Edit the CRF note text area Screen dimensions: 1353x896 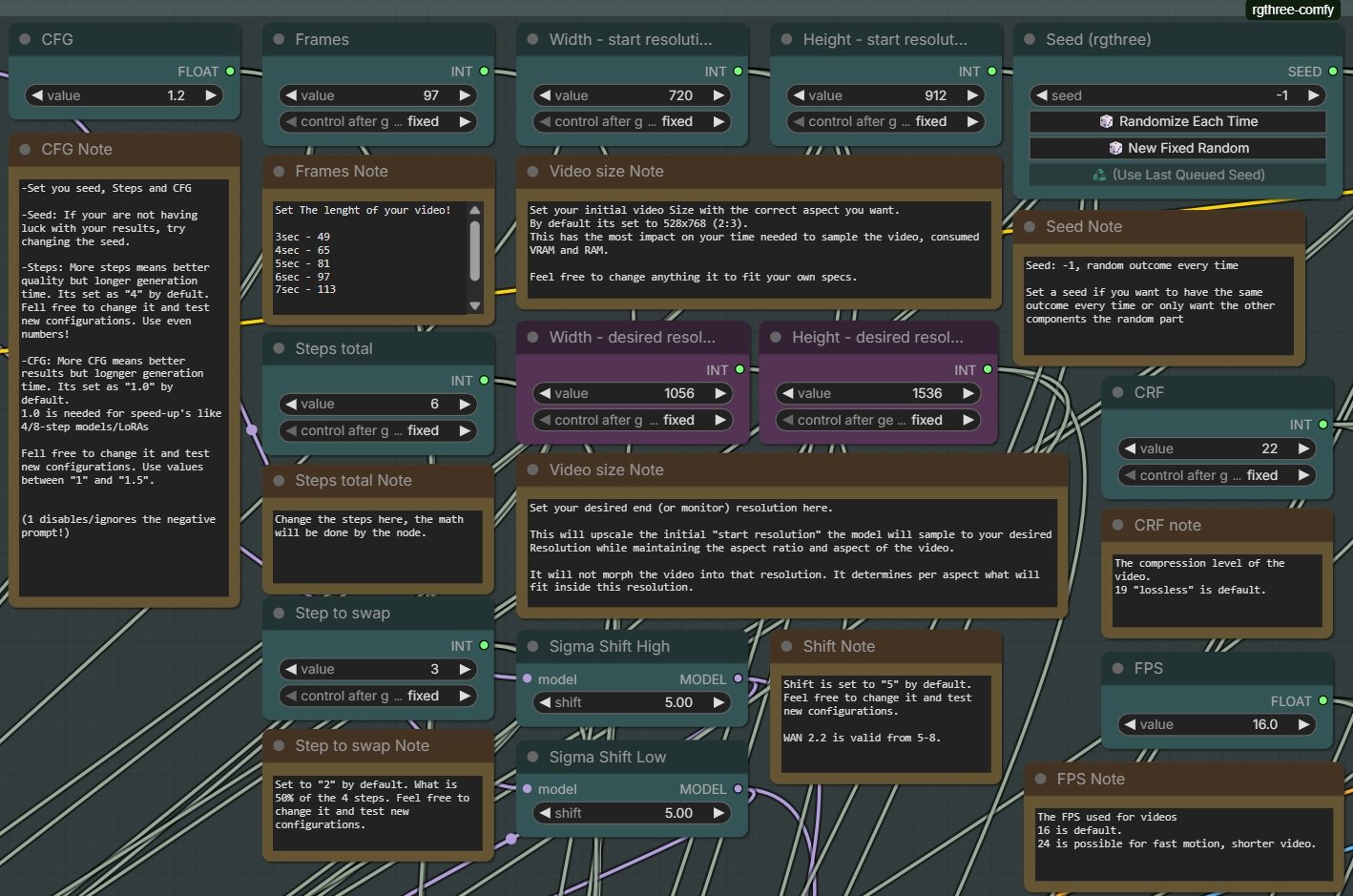pyautogui.click(x=1217, y=591)
